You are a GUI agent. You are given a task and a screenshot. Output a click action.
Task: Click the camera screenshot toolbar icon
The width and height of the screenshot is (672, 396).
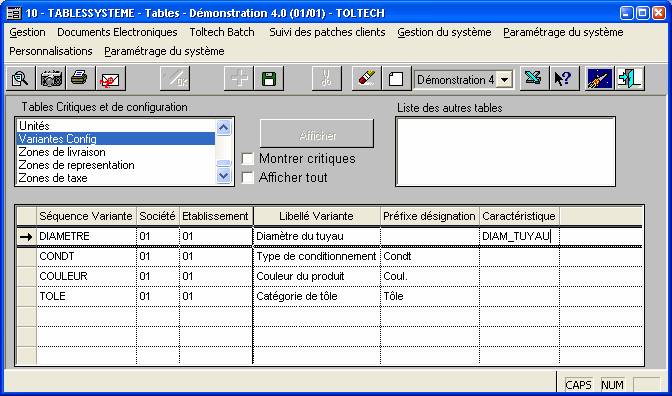coord(51,78)
